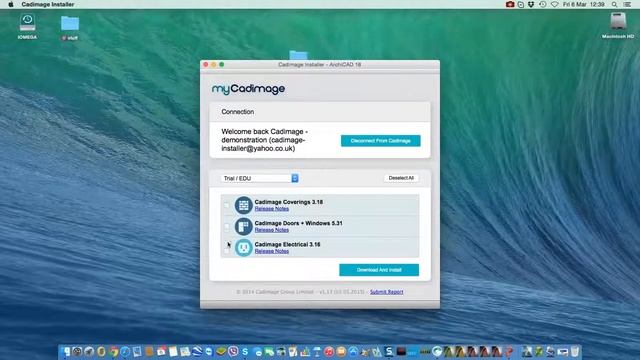The image size is (640, 360).
Task: Click the date and time in menu bar
Action: 584,4
